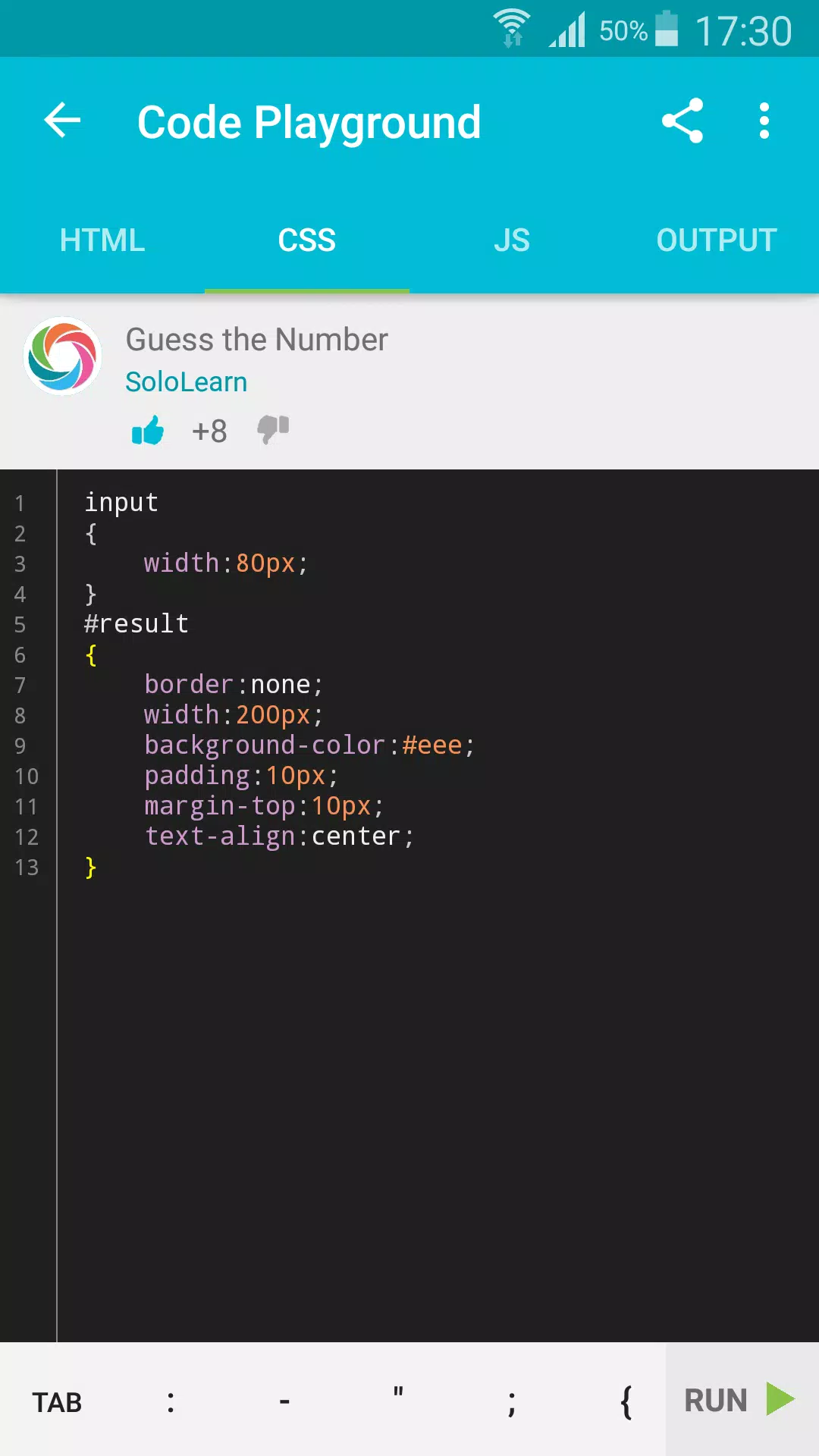Click the '#result' selector line
The image size is (819, 1456).
(136, 623)
